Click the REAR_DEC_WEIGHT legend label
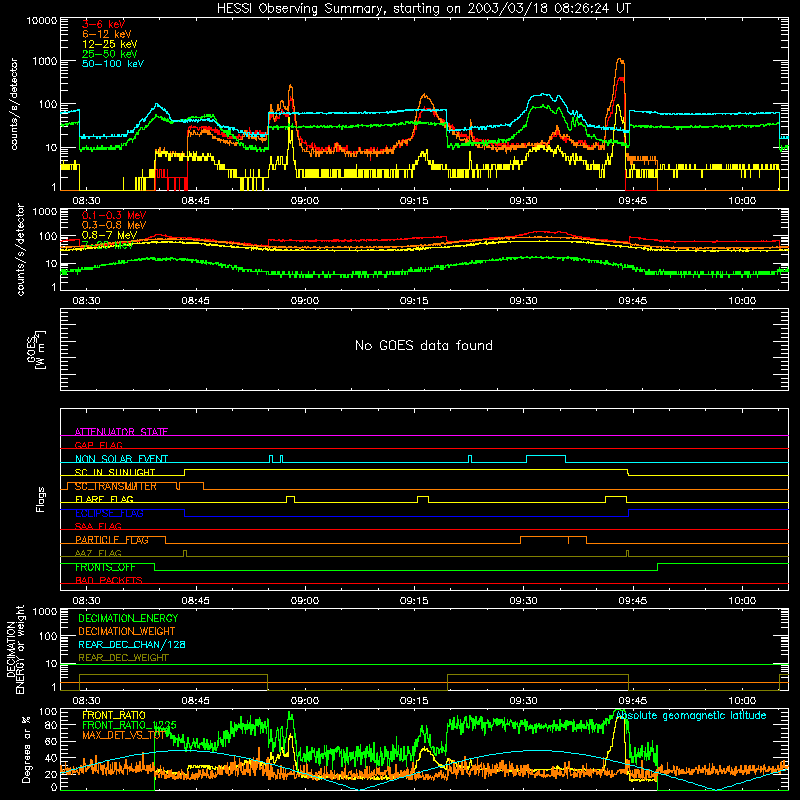 pyautogui.click(x=123, y=658)
